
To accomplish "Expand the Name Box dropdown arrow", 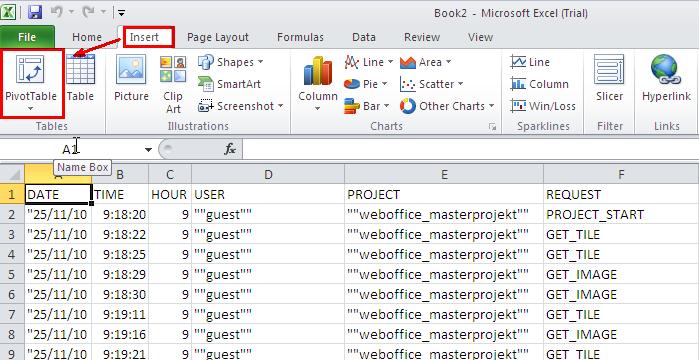I will (x=148, y=150).
